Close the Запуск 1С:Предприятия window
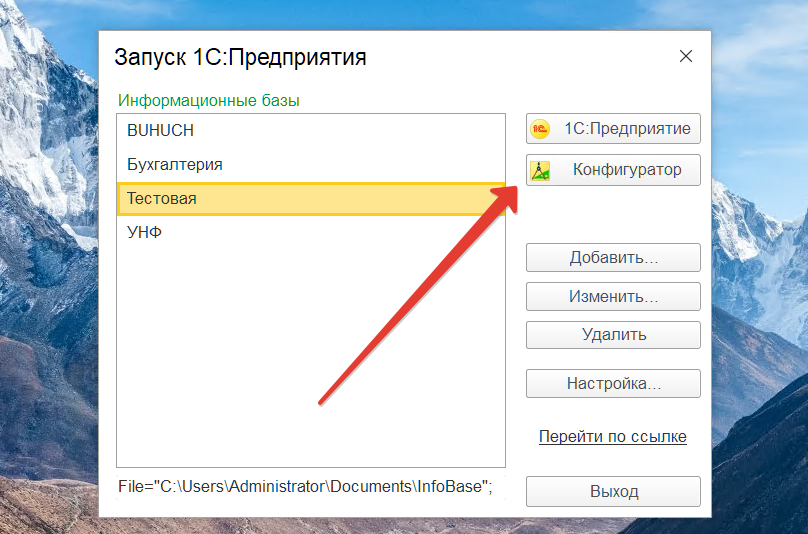 pyautogui.click(x=686, y=56)
